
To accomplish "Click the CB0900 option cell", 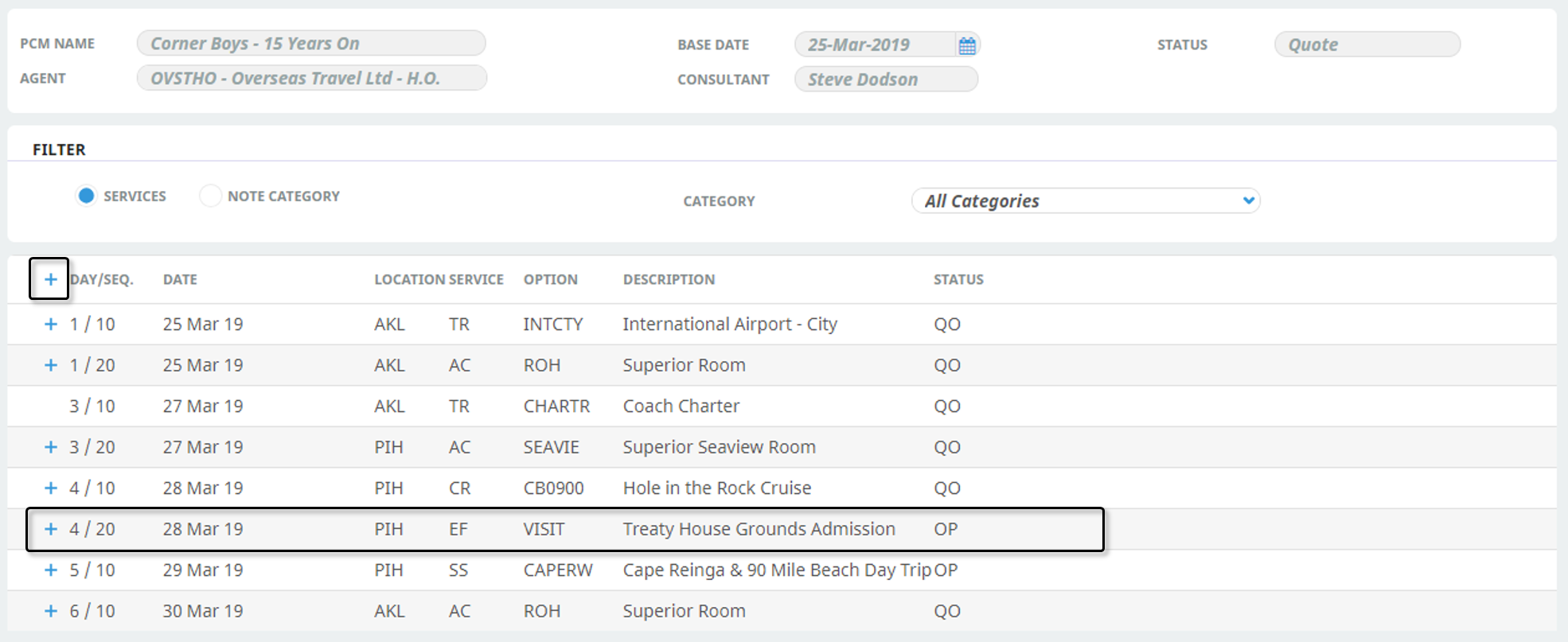I will tap(554, 488).
